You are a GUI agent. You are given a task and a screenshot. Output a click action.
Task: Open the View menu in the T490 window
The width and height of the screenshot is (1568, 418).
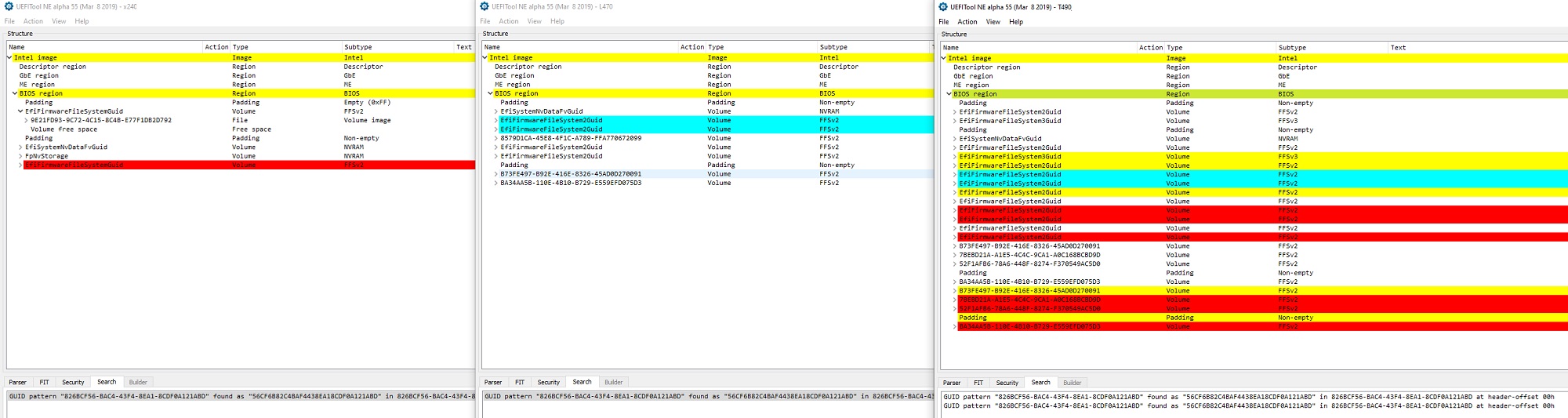[993, 22]
